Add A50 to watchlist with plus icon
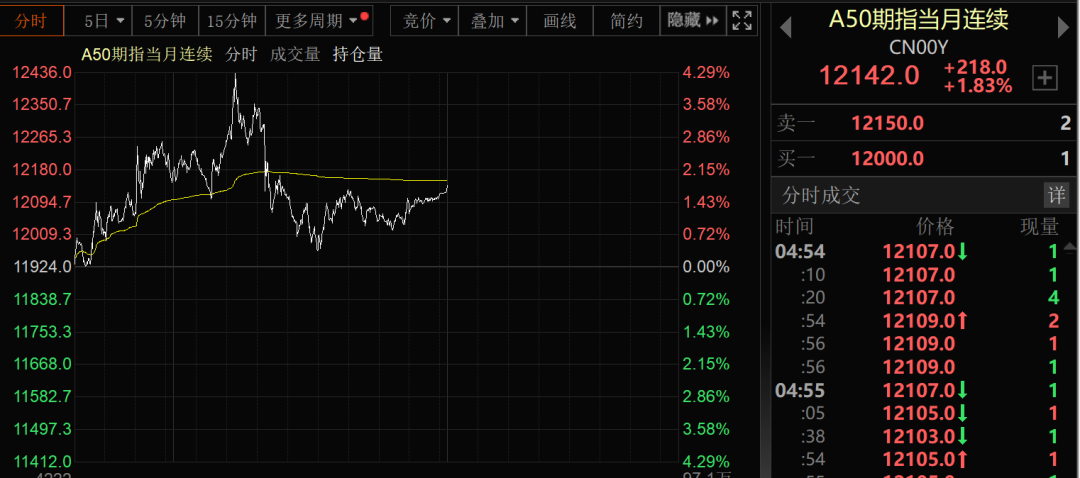Screen dimensions: 1080x478 (1044, 78)
